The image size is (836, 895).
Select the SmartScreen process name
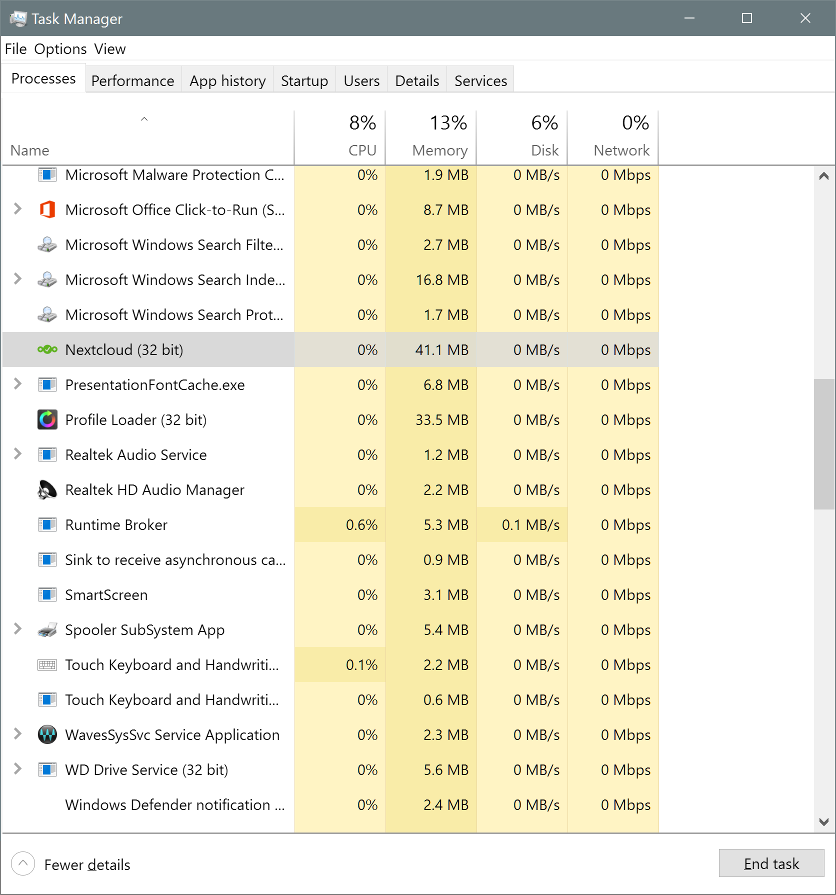[106, 595]
